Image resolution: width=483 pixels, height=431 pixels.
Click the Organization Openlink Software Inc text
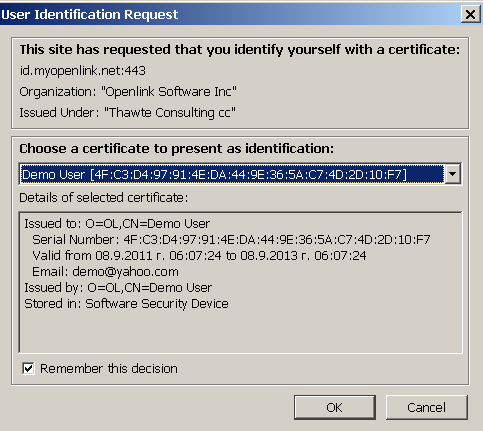point(128,92)
